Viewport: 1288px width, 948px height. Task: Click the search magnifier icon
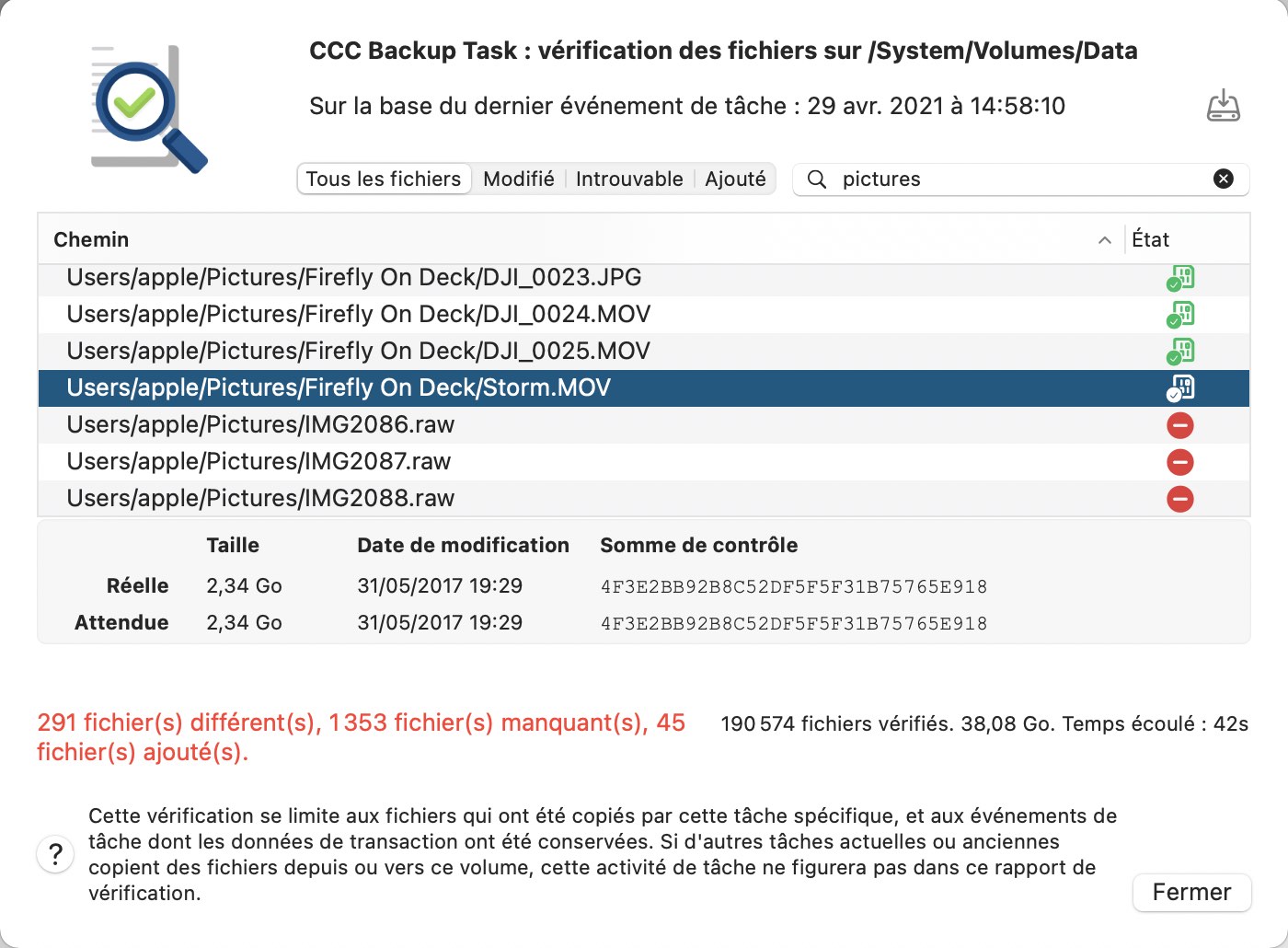coord(817,179)
